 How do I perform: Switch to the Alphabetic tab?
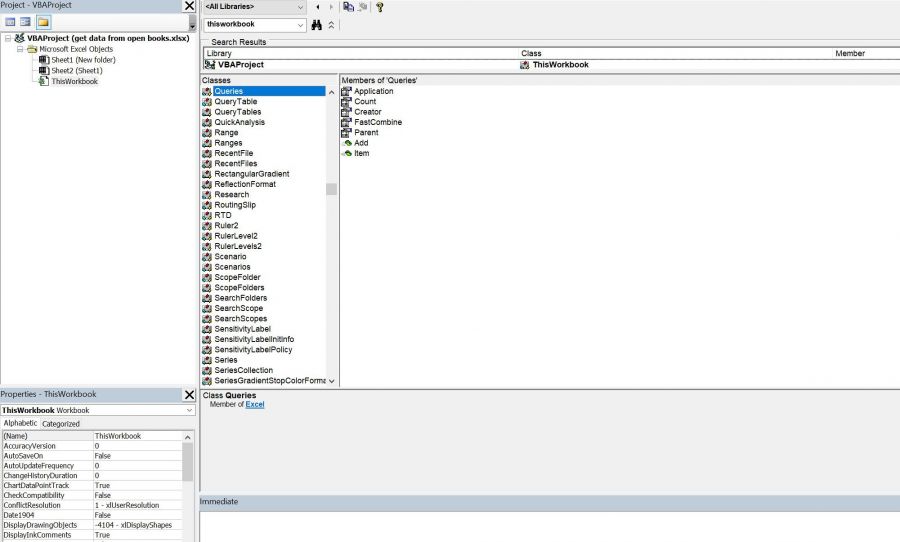coord(21,423)
